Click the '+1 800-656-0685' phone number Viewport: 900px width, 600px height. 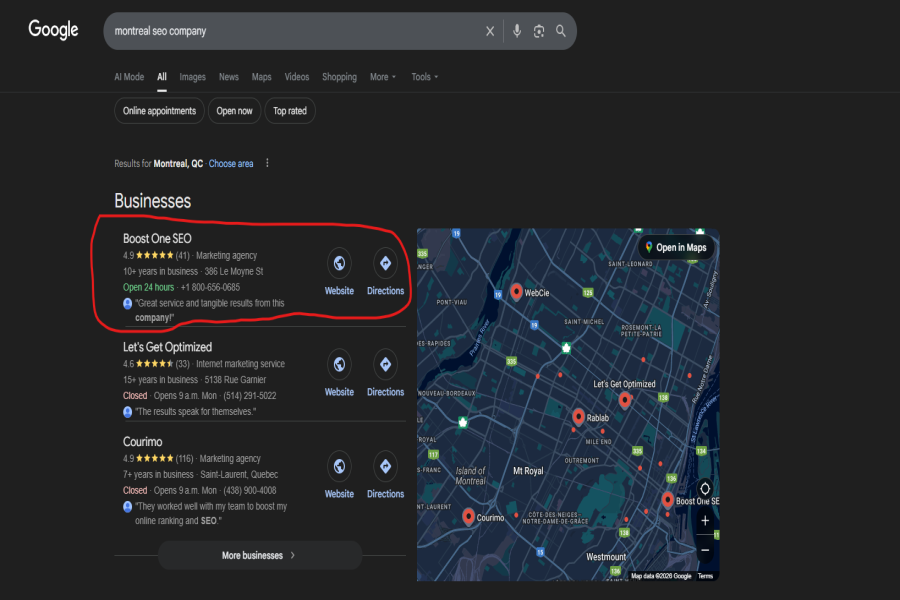(x=210, y=287)
